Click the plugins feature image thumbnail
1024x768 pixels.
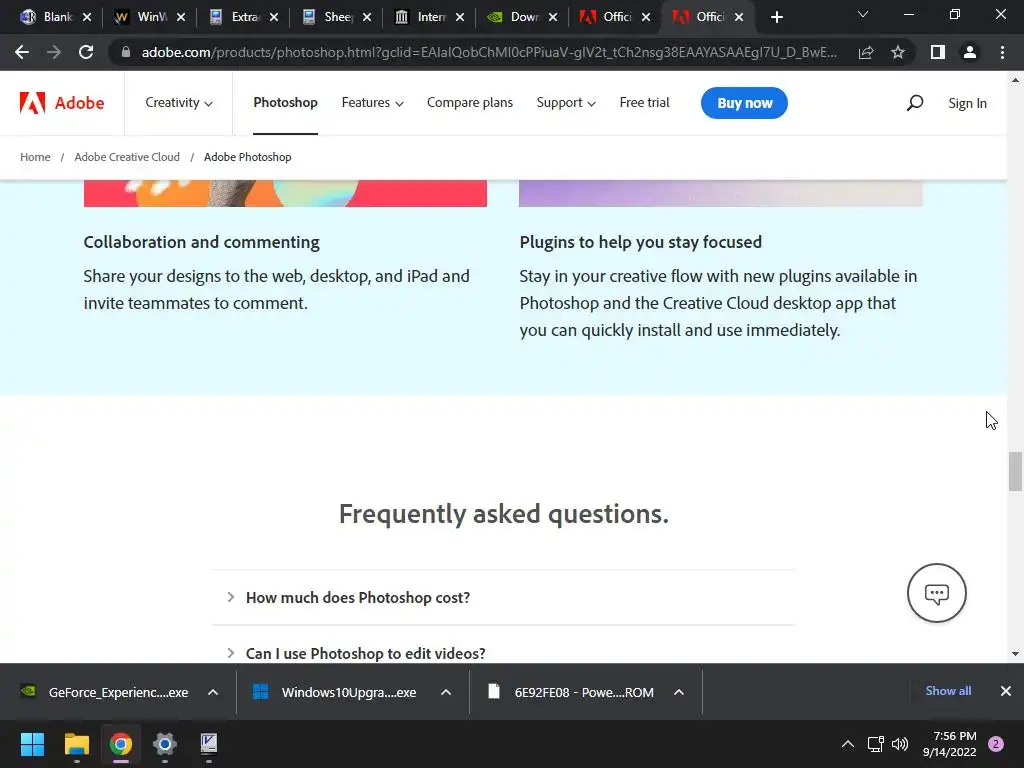click(x=720, y=193)
